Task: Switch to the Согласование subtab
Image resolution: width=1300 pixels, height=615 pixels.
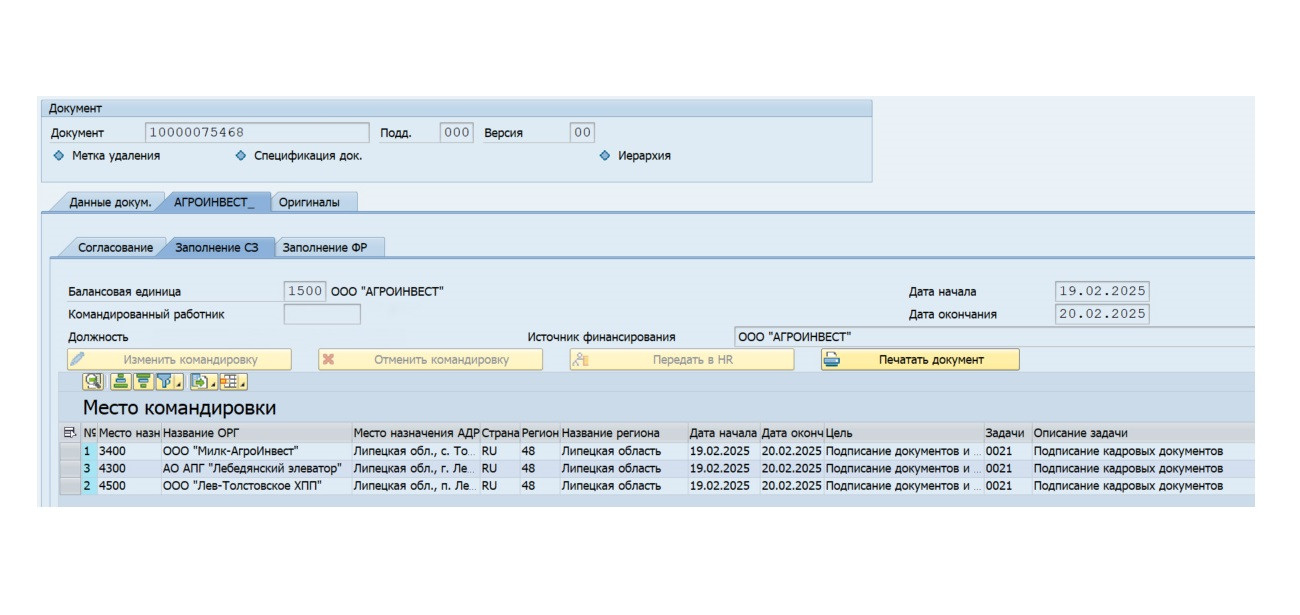Action: click(115, 248)
